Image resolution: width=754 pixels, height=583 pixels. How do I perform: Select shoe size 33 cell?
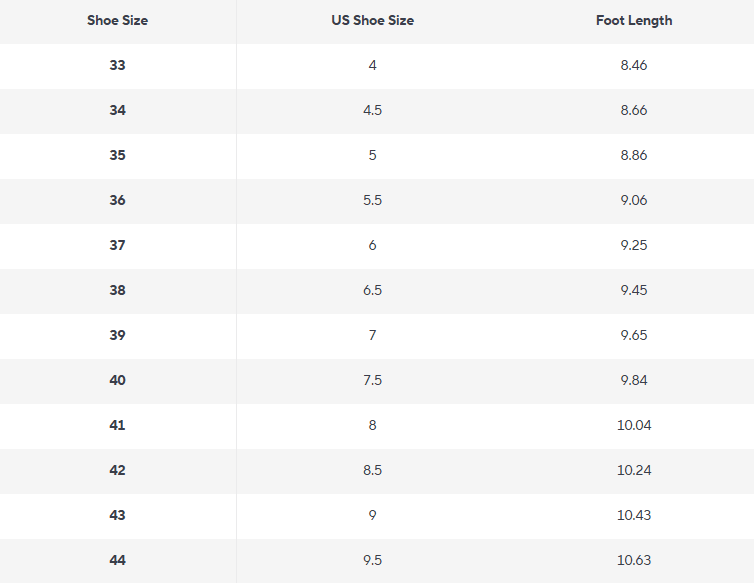(x=117, y=65)
